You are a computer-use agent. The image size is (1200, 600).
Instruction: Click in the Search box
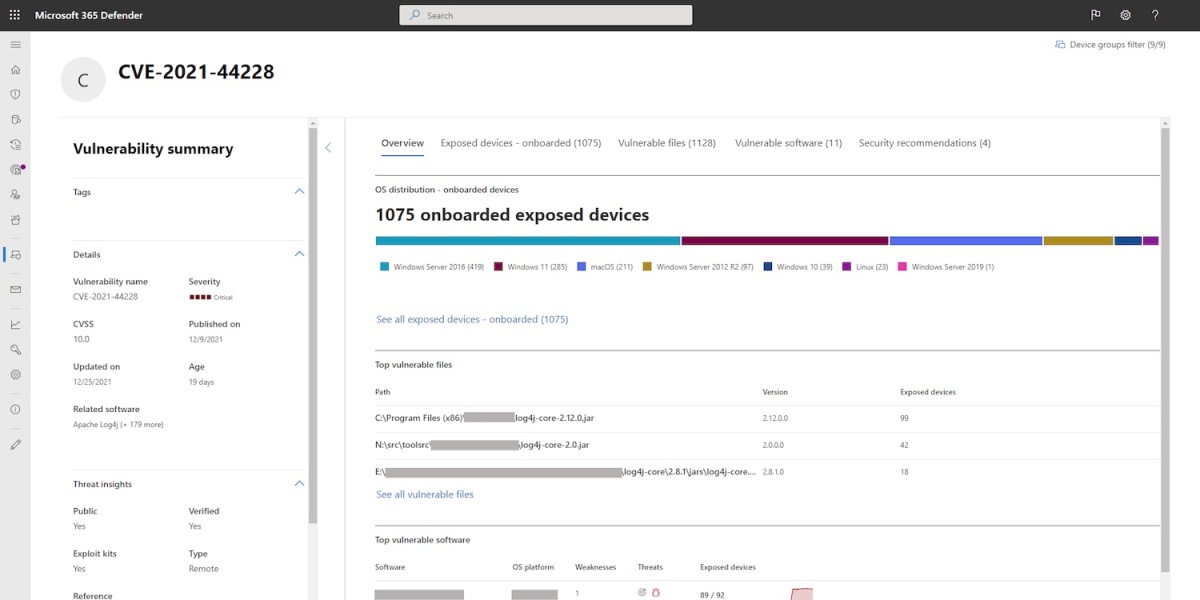(545, 15)
